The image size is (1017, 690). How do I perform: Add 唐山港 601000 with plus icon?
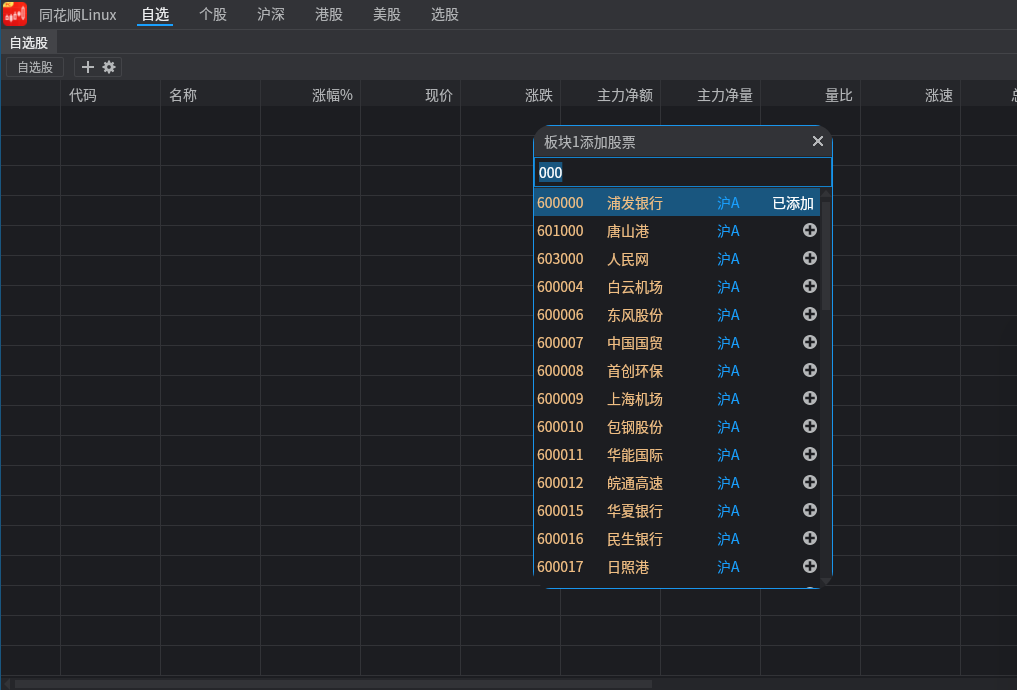coord(809,230)
